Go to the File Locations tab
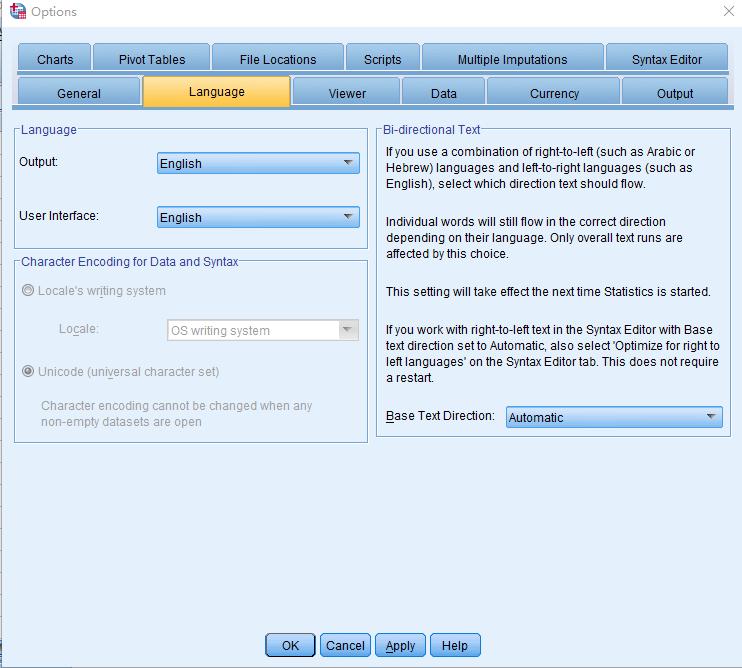Viewport: 742px width, 668px height. [x=278, y=59]
